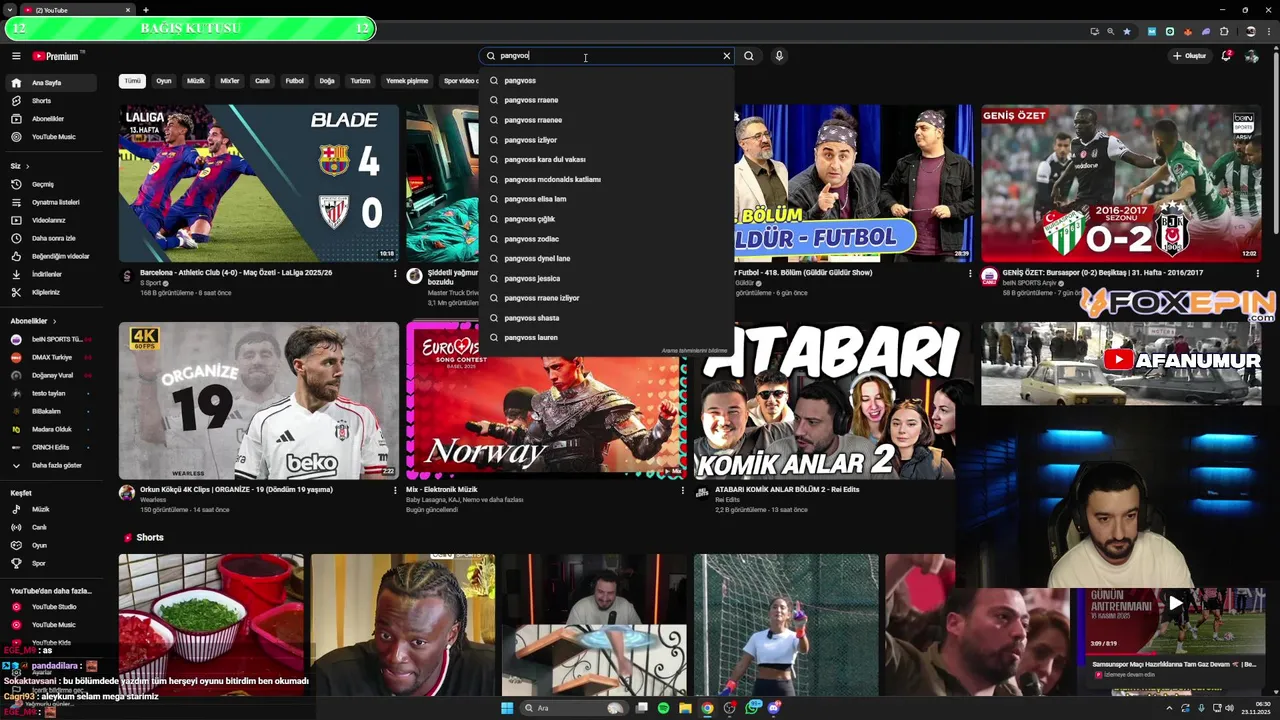
Task: Open options menu for Güldür Güldür video
Action: click(970, 273)
